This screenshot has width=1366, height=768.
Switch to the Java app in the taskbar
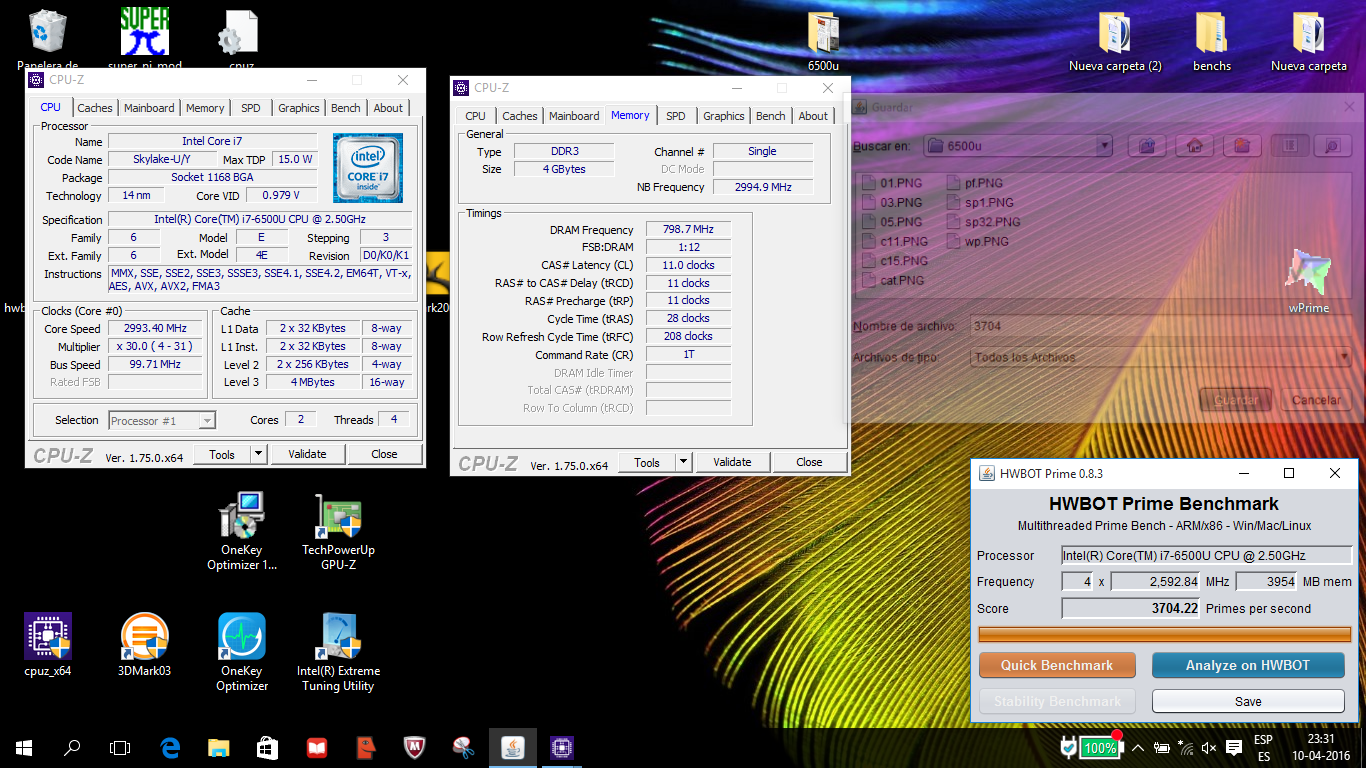pyautogui.click(x=513, y=747)
